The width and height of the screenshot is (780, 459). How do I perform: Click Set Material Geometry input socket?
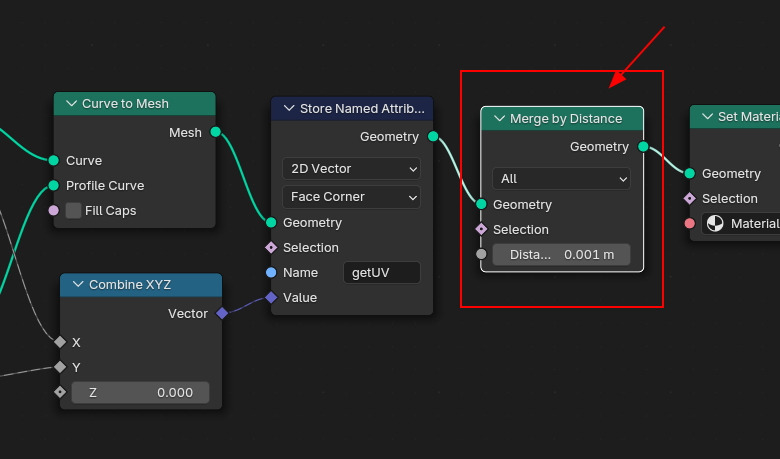tap(689, 173)
